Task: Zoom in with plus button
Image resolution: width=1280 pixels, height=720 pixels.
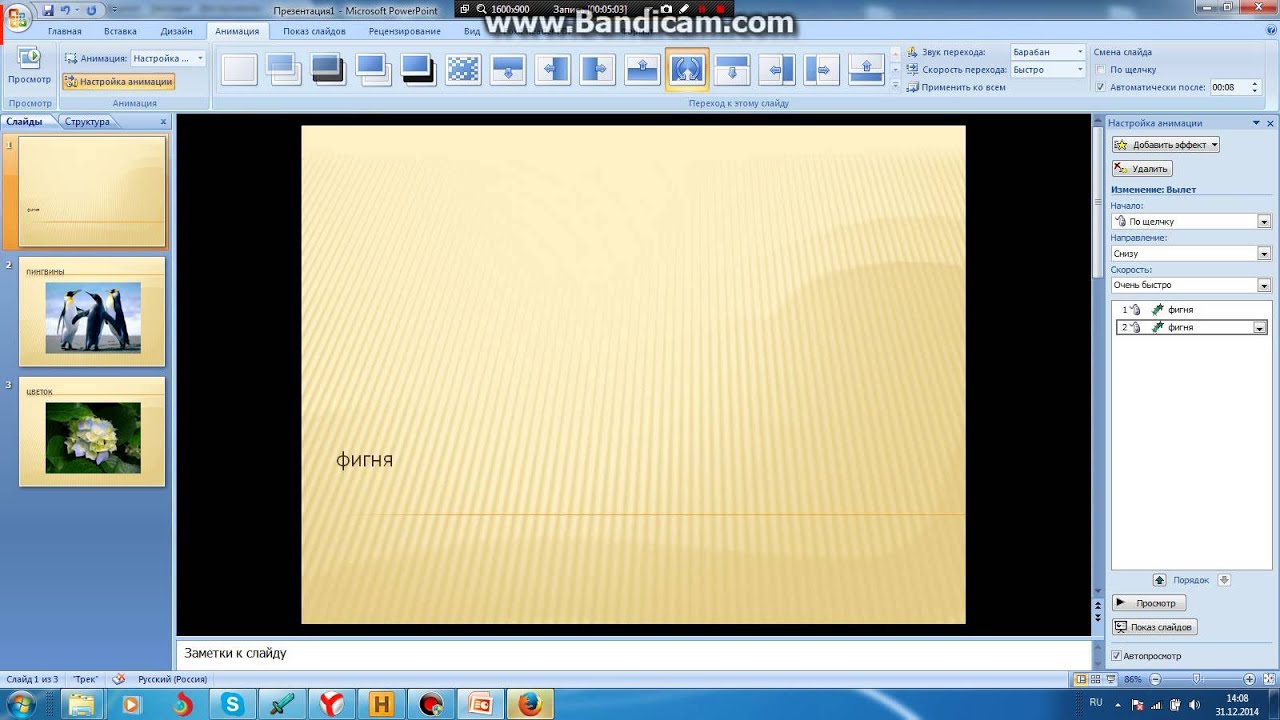Action: click(1251, 679)
